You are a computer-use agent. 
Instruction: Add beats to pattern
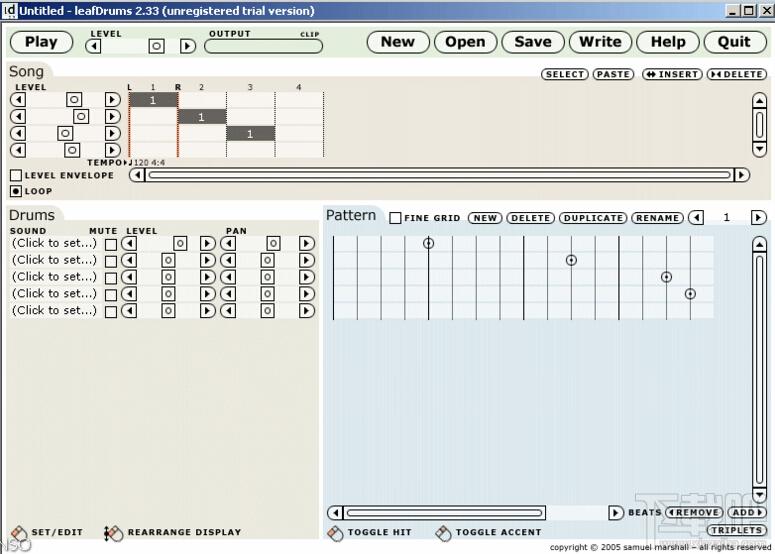coord(747,512)
